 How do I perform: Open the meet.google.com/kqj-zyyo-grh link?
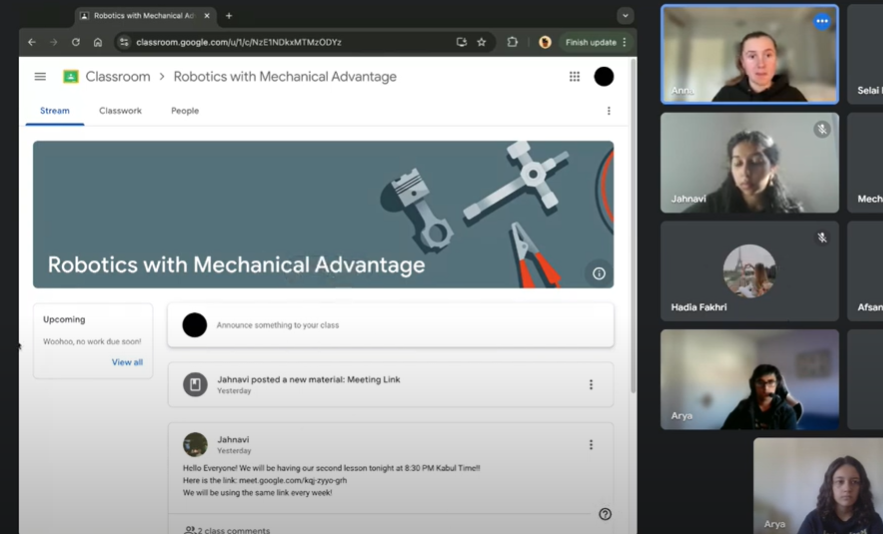pyautogui.click(x=293, y=480)
